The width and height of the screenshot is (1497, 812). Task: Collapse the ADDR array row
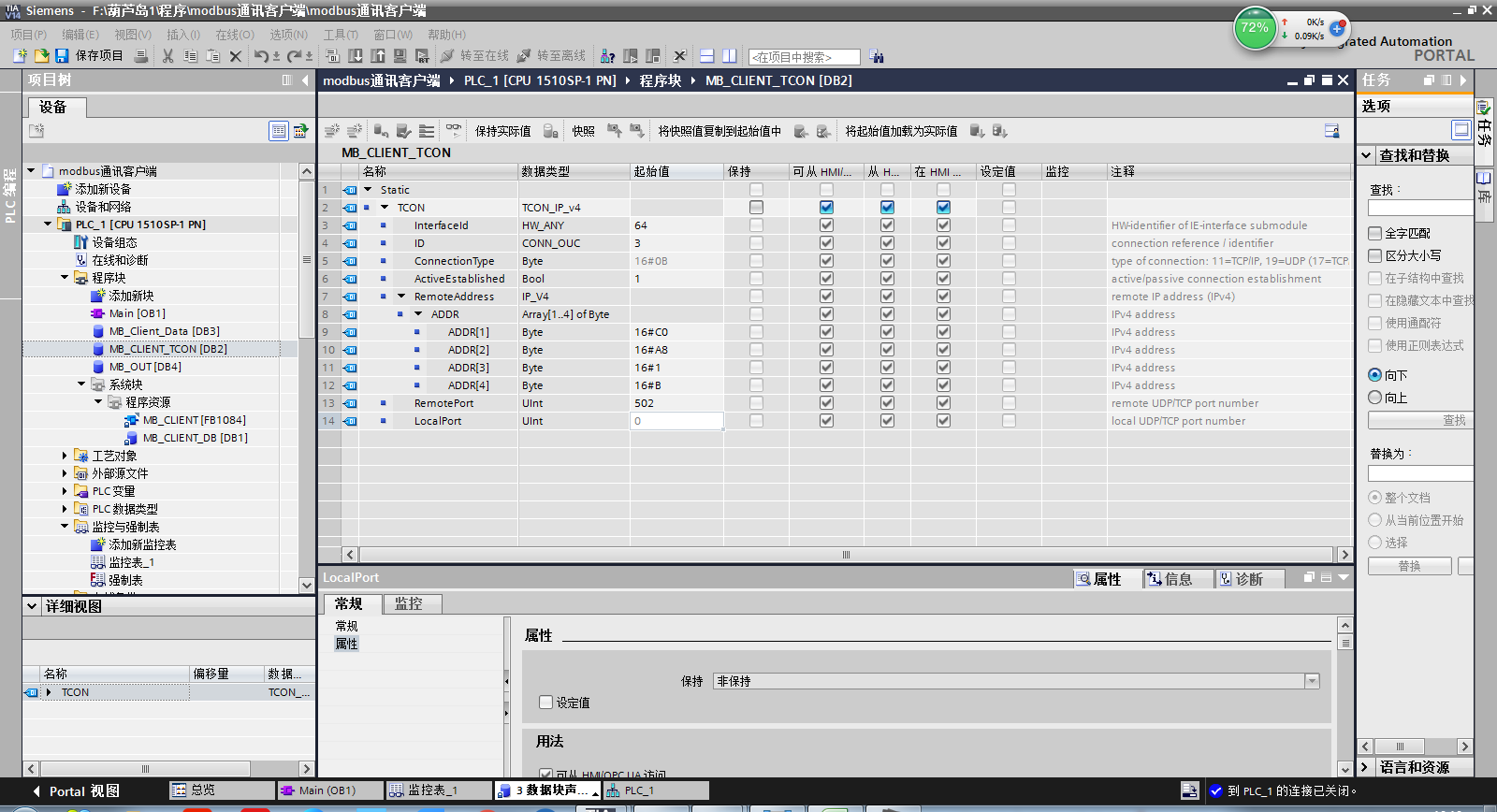[418, 314]
